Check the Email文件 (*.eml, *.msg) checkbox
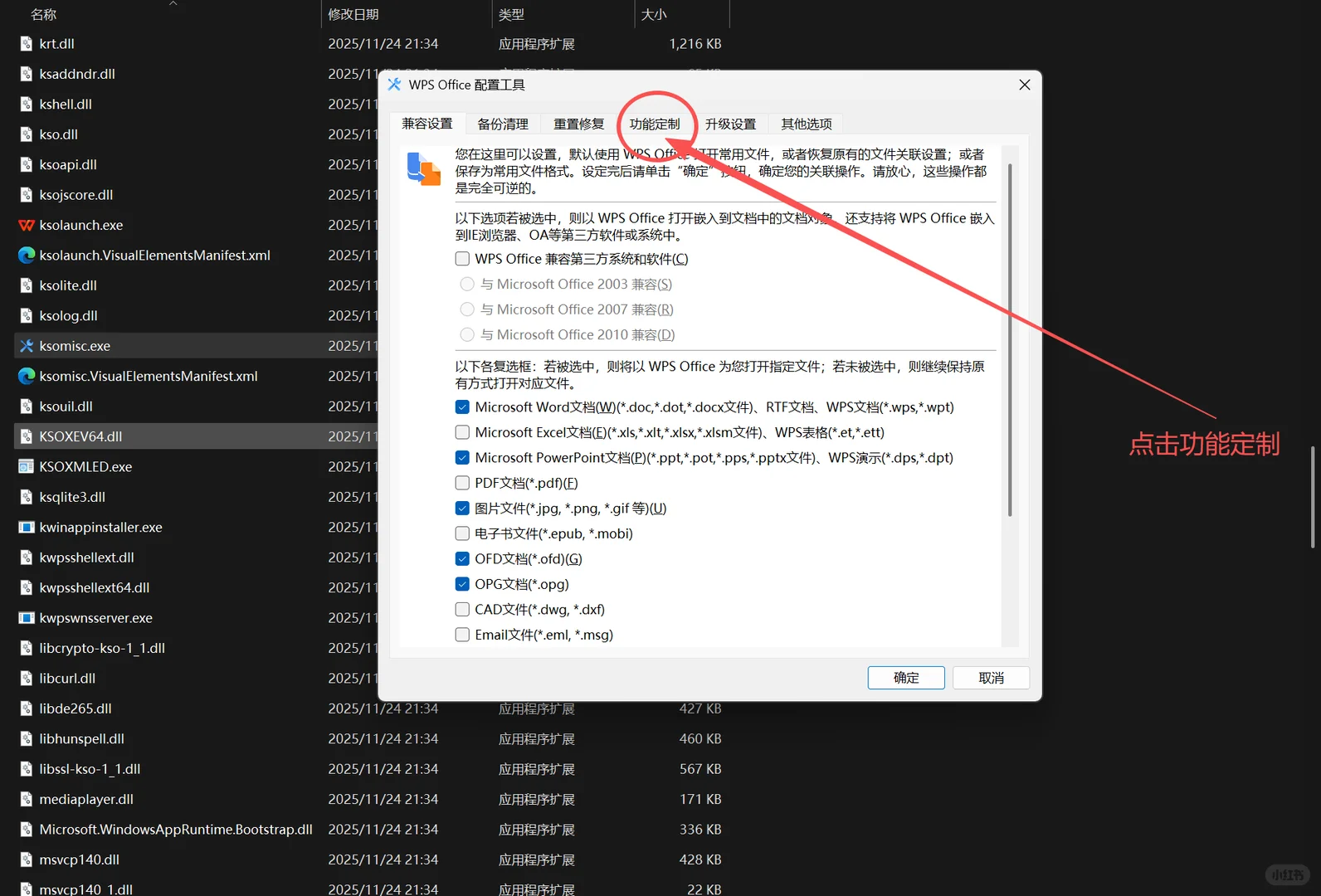 point(462,635)
